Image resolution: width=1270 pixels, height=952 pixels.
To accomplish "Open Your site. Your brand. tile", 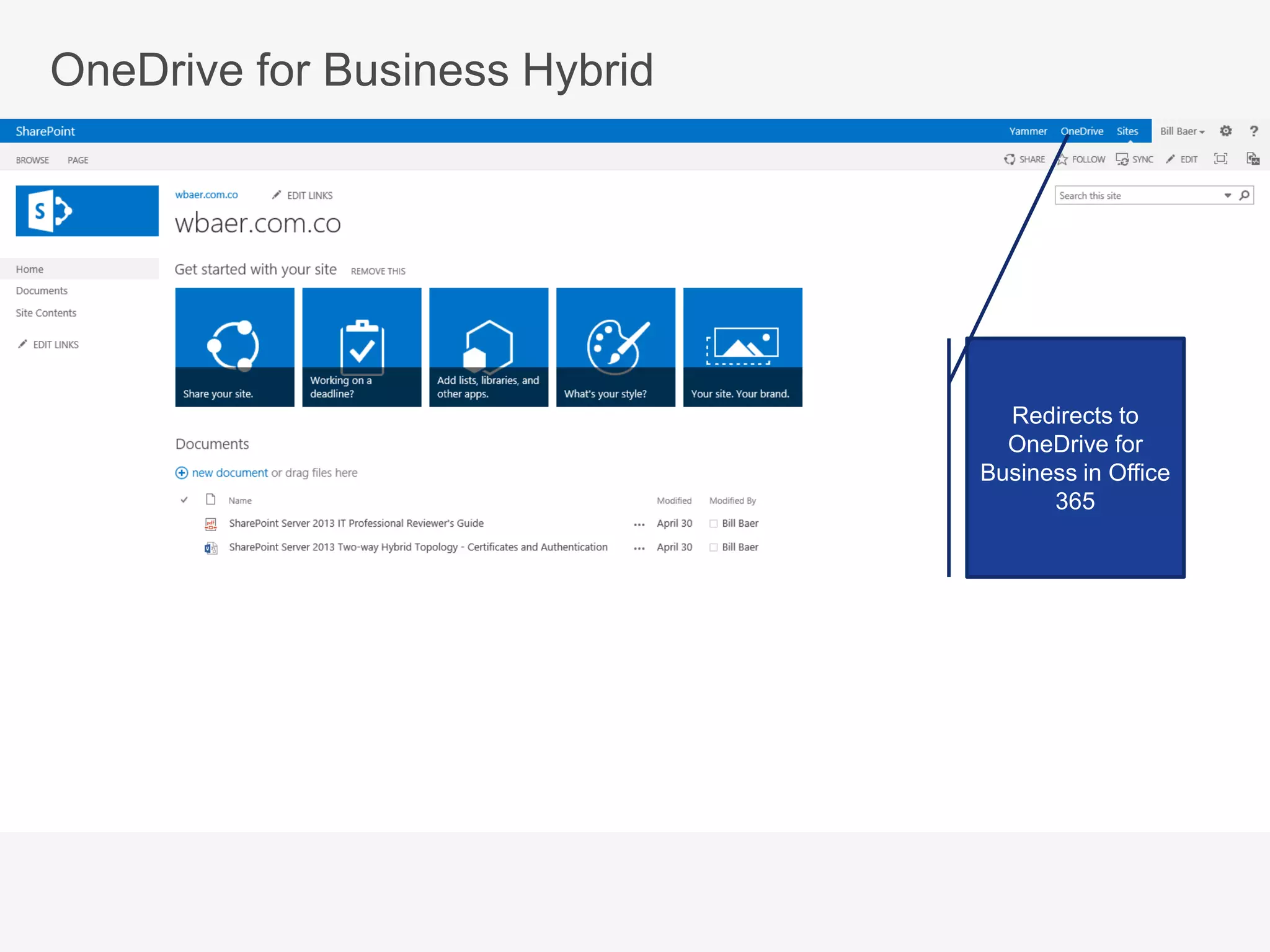I will point(743,347).
